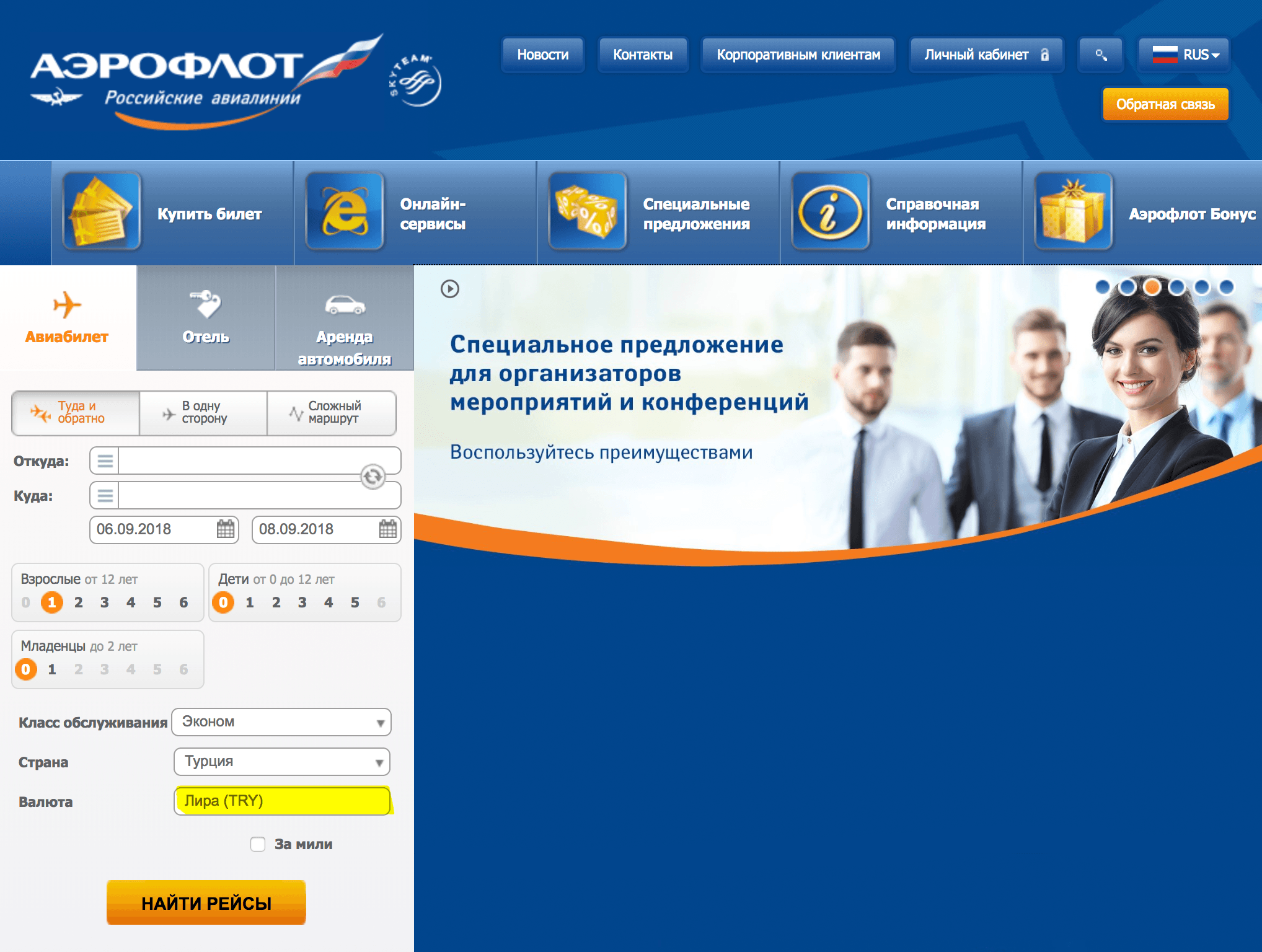Go to the last banner slide dot

click(1227, 287)
